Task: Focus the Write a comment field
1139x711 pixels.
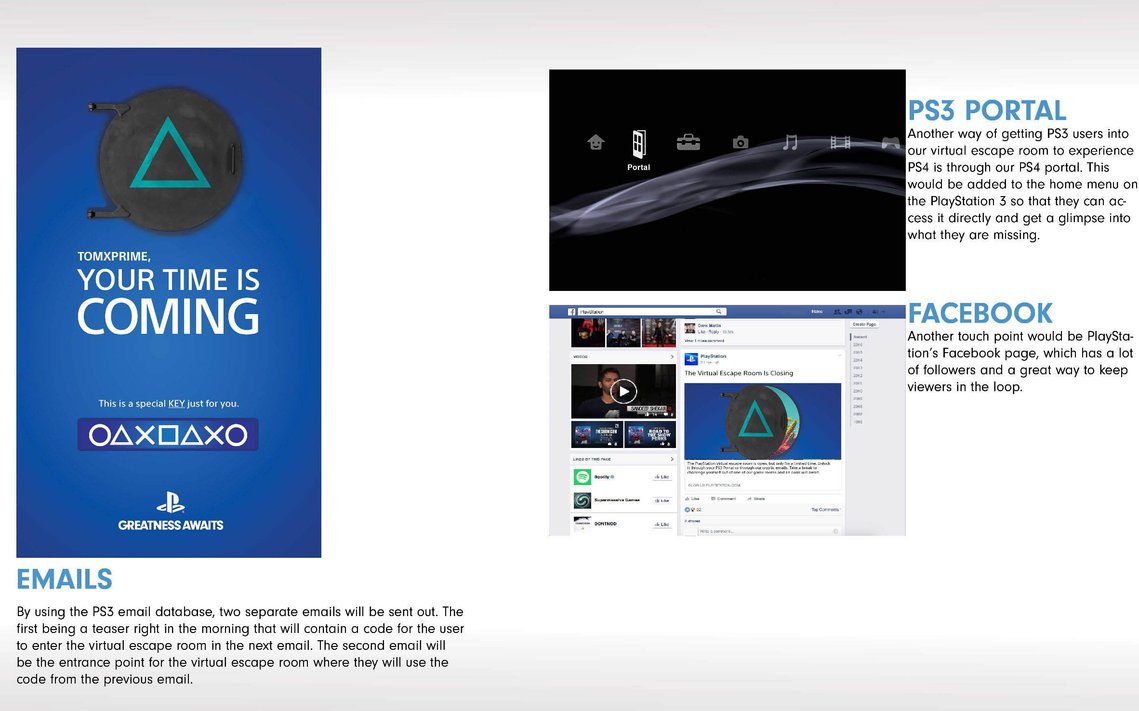Action: point(769,532)
